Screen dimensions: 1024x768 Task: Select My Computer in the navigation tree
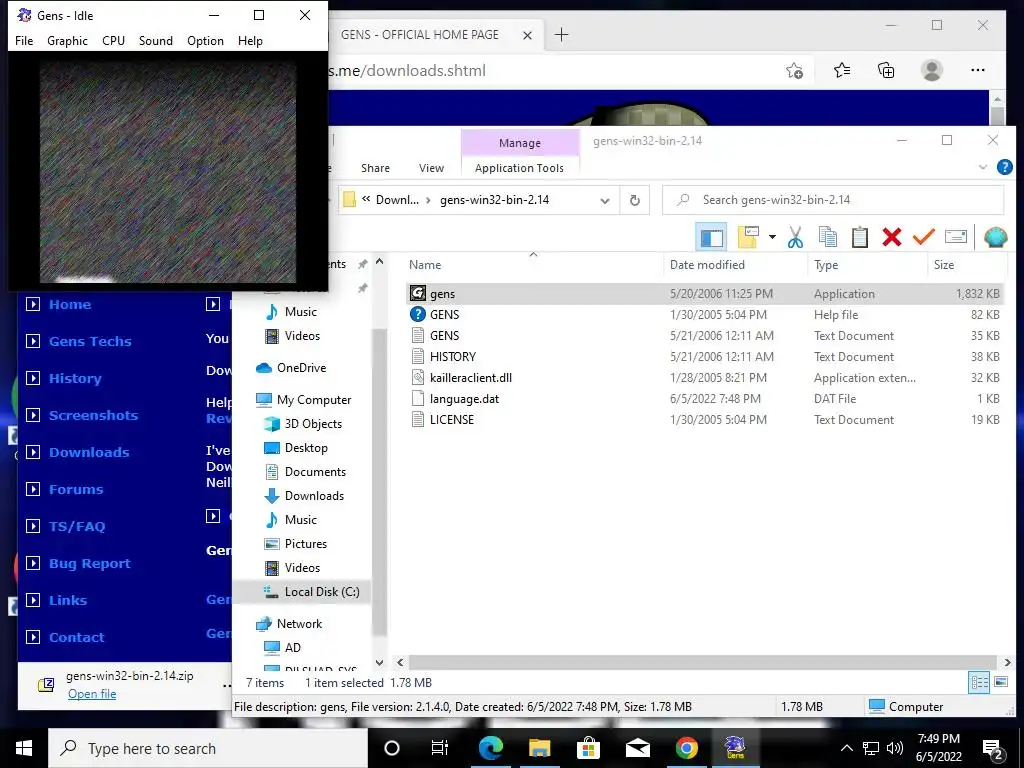tap(313, 400)
